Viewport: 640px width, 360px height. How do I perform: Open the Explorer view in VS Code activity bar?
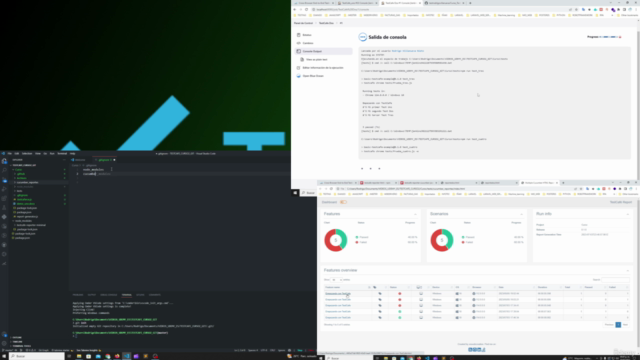[x=4, y=161]
